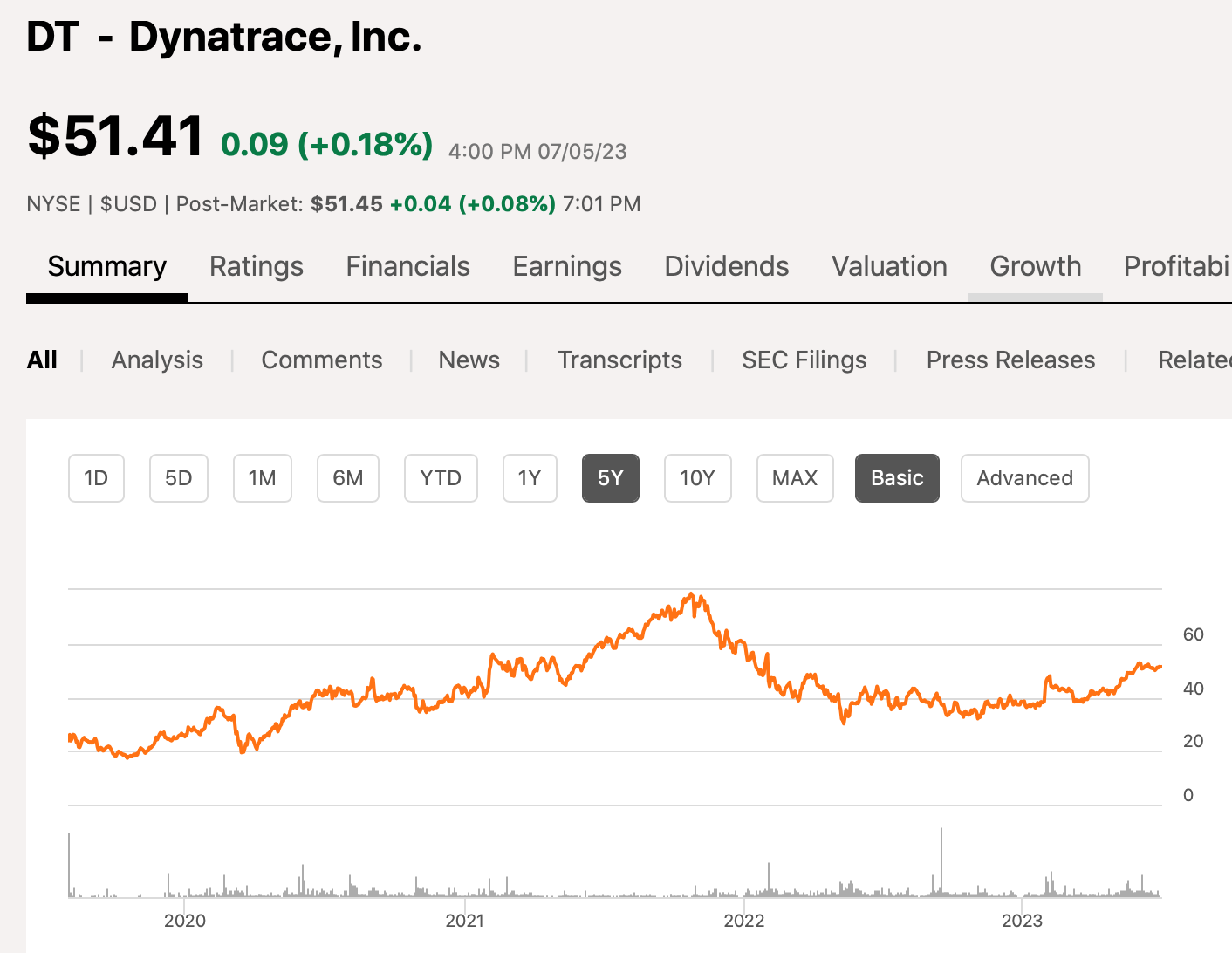Image resolution: width=1232 pixels, height=953 pixels.
Task: Switch to the Growth tab
Action: point(1035,266)
